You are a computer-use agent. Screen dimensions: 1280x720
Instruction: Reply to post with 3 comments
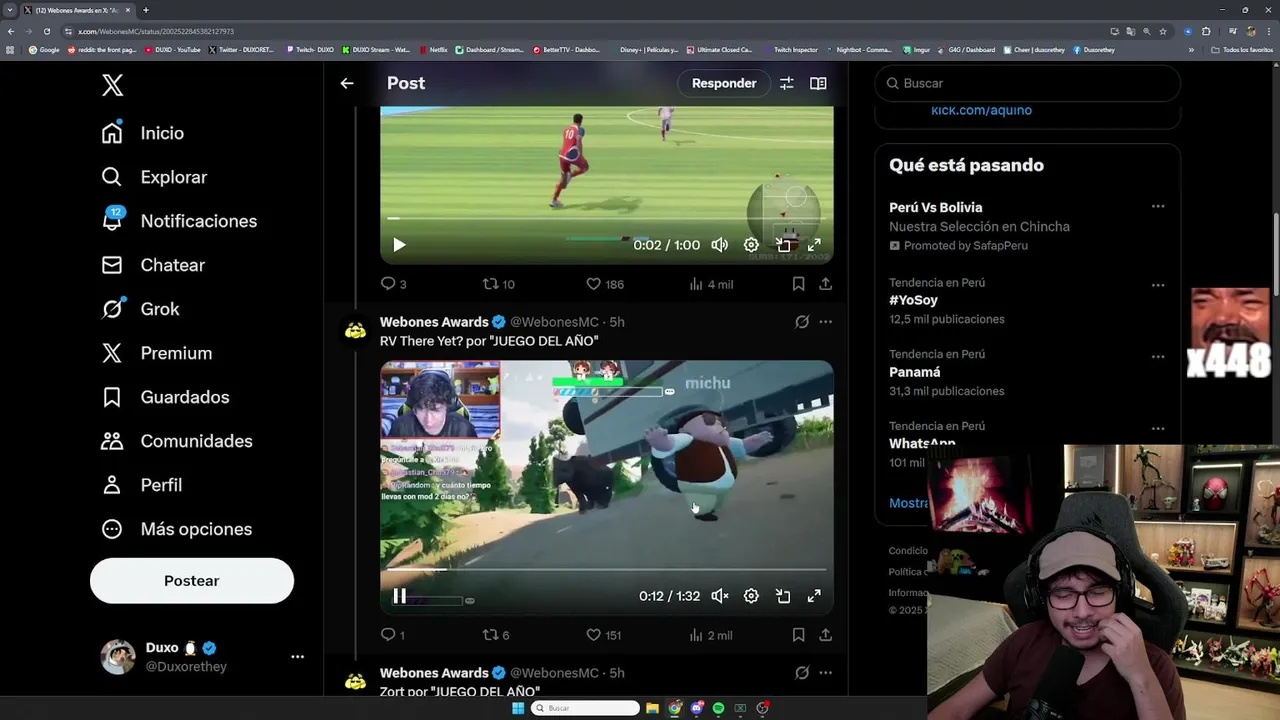(x=393, y=284)
